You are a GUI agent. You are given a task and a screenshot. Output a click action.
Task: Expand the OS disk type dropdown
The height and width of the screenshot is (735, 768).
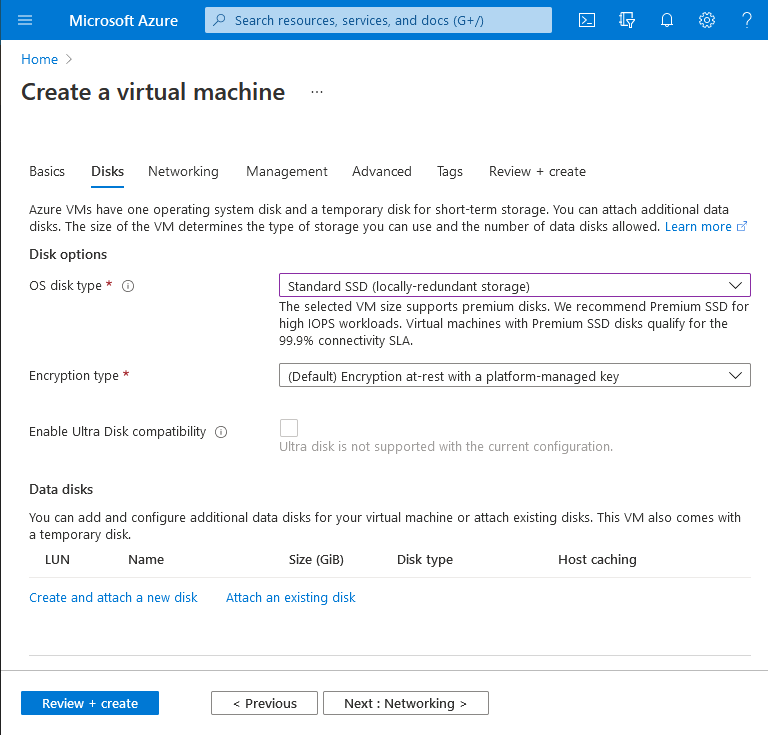514,286
